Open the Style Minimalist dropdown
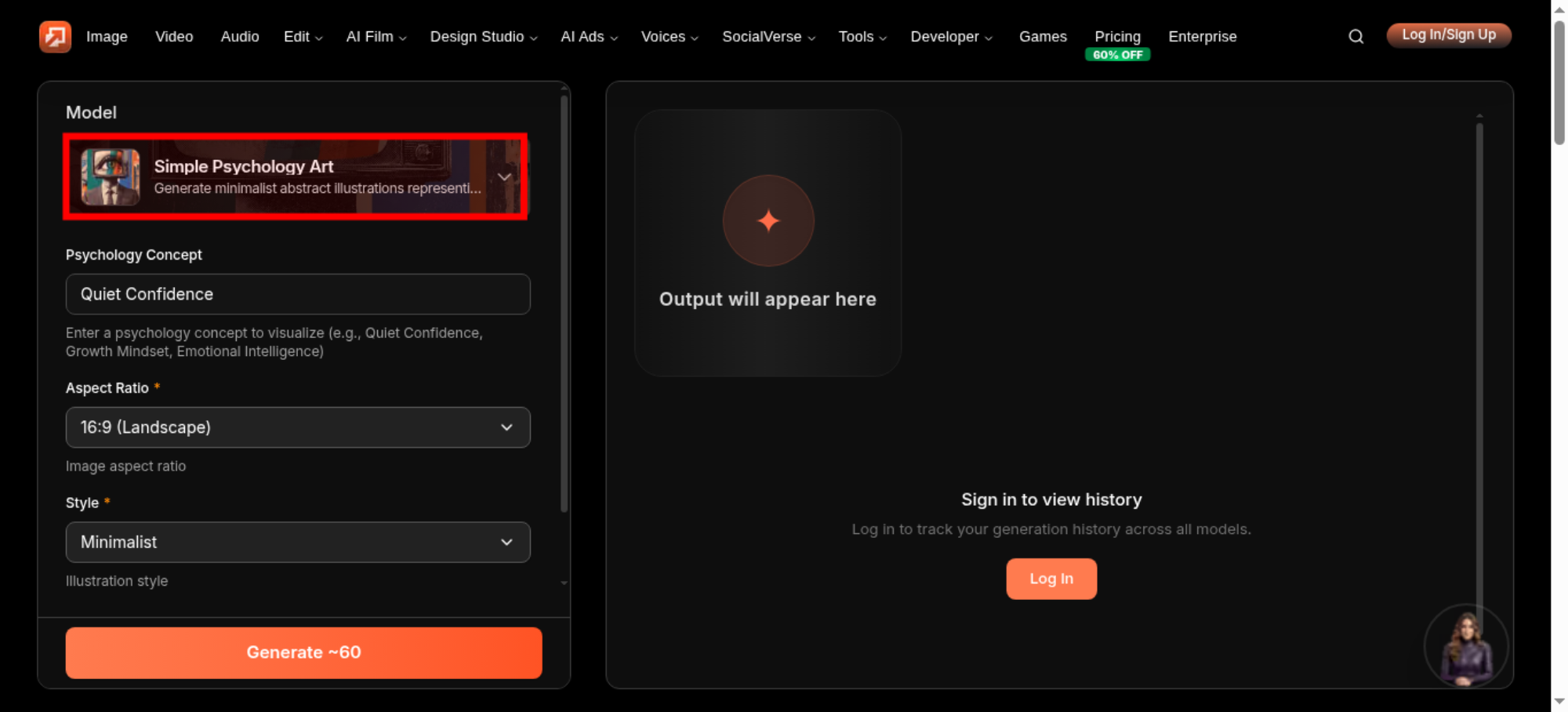Screen dimensions: 1568x712 click(x=298, y=543)
